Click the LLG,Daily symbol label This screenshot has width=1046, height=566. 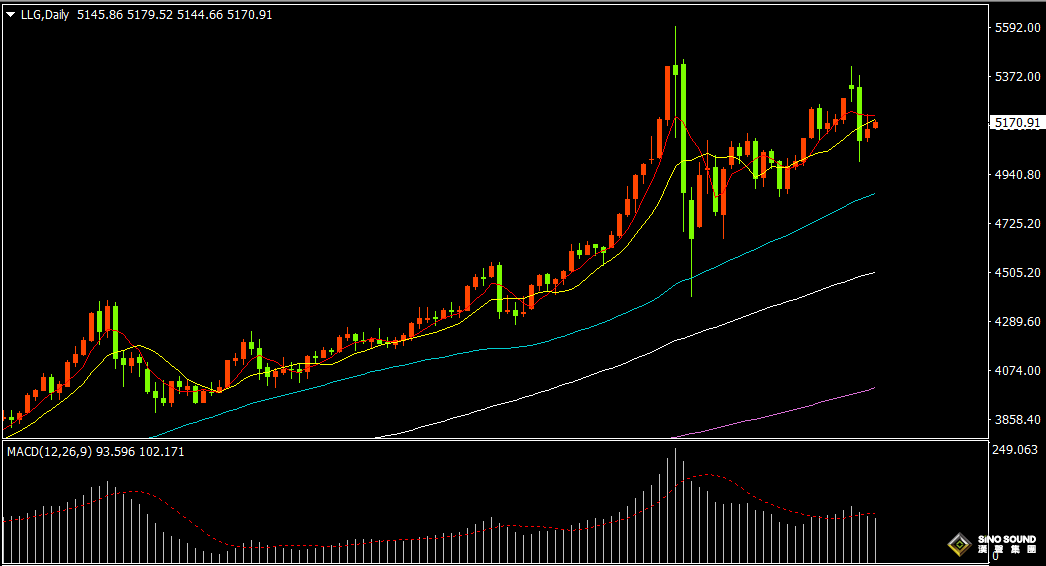click(44, 15)
